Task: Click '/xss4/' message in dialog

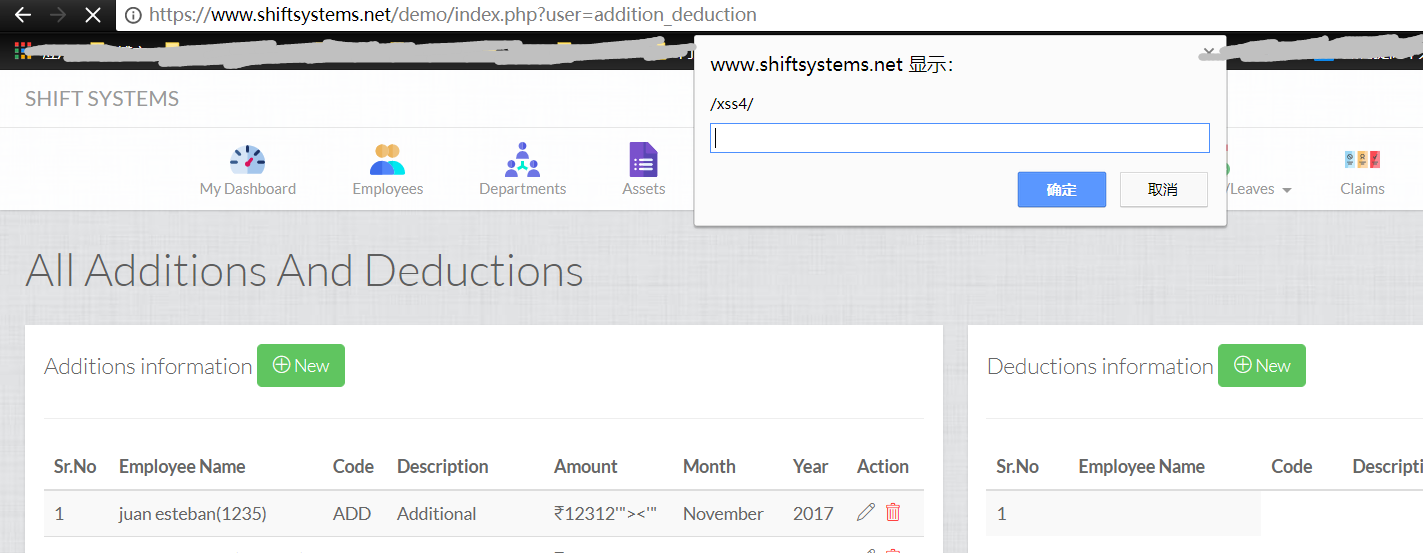Action: coord(731,104)
